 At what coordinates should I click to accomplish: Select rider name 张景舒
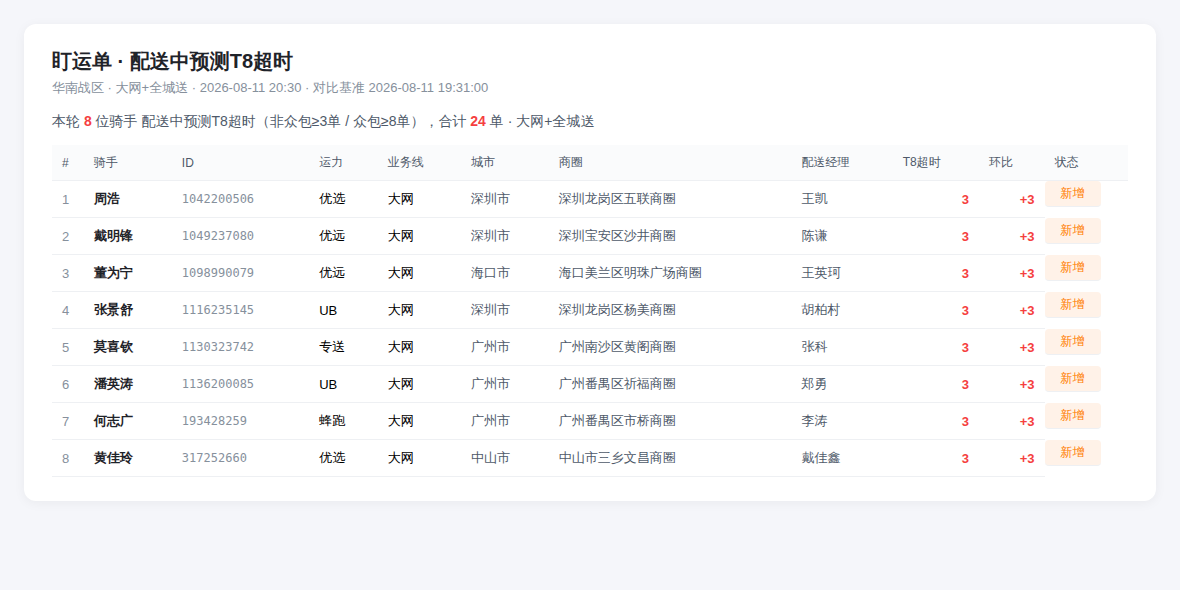point(113,310)
